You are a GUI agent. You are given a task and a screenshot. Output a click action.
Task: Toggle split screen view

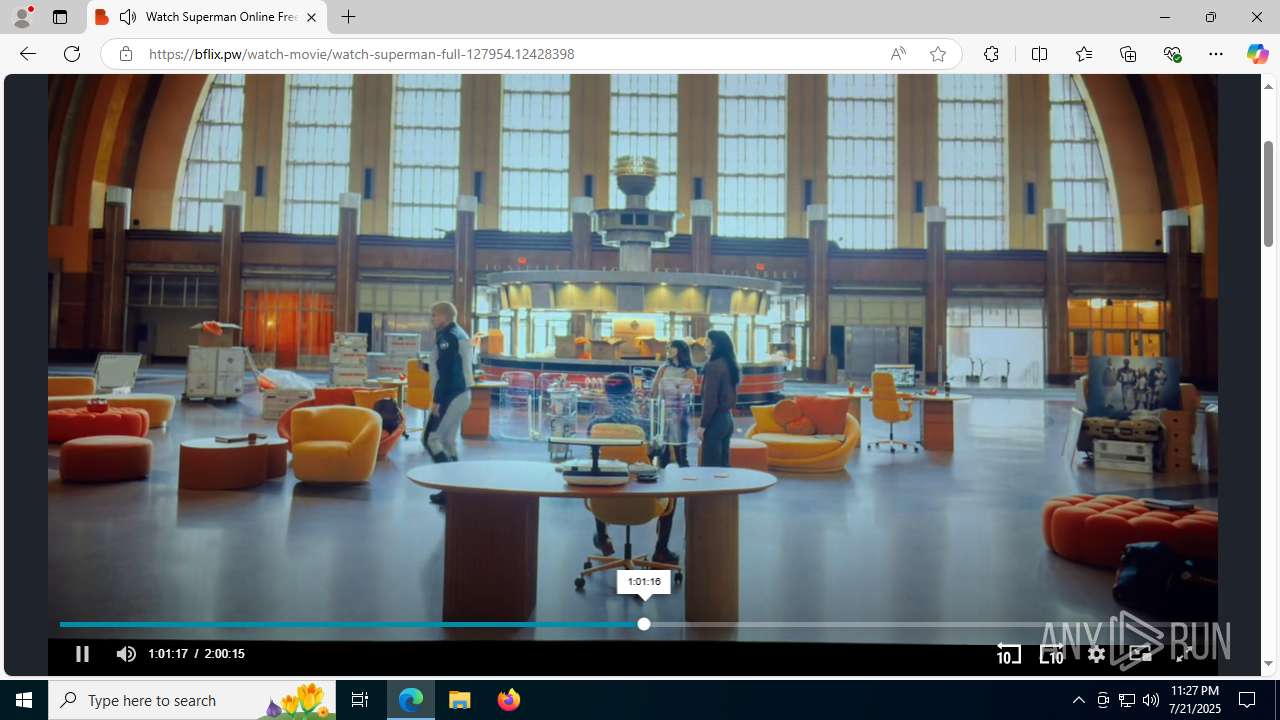point(1039,54)
